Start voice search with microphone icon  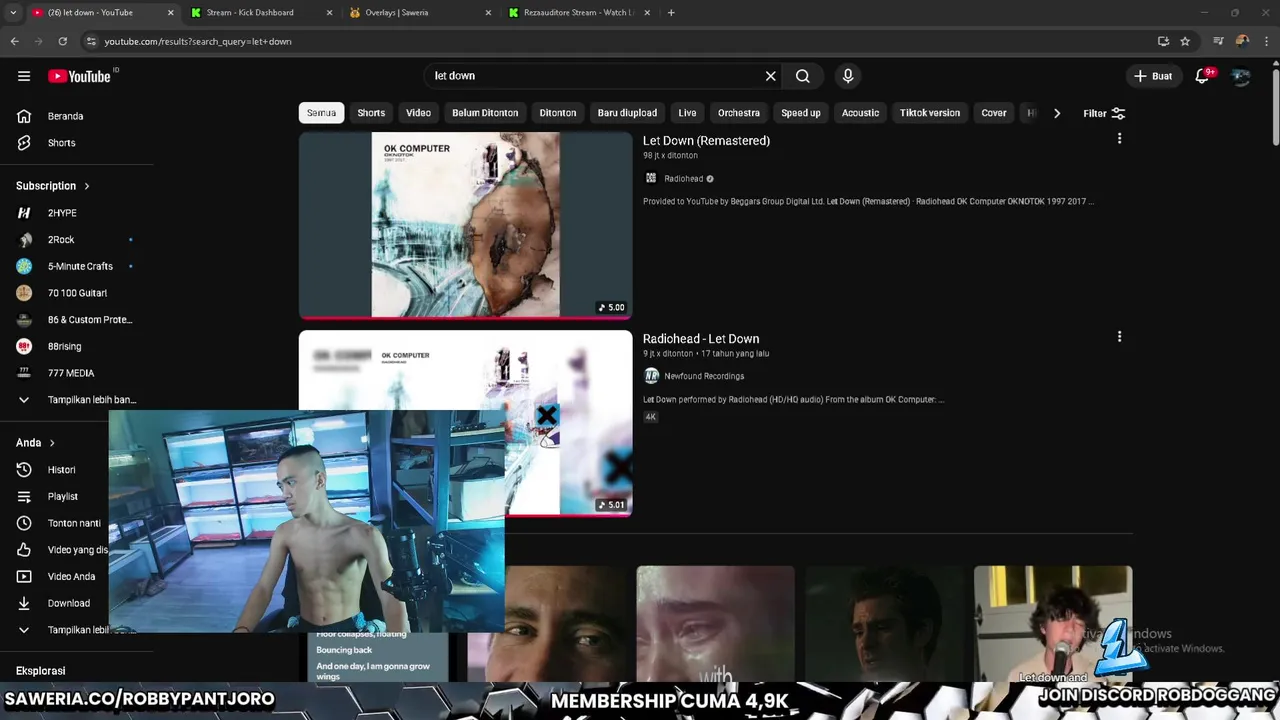click(x=848, y=76)
